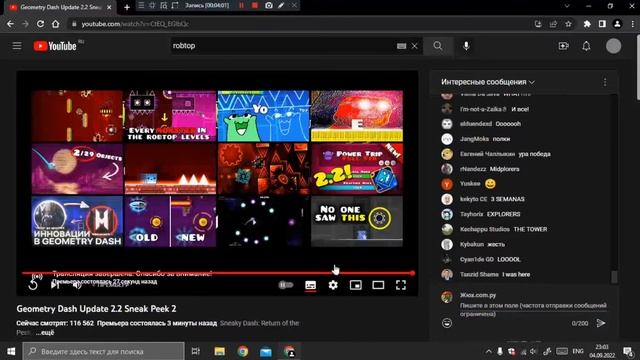Toggle subtitles in the player
The width and height of the screenshot is (640, 360).
tap(311, 285)
